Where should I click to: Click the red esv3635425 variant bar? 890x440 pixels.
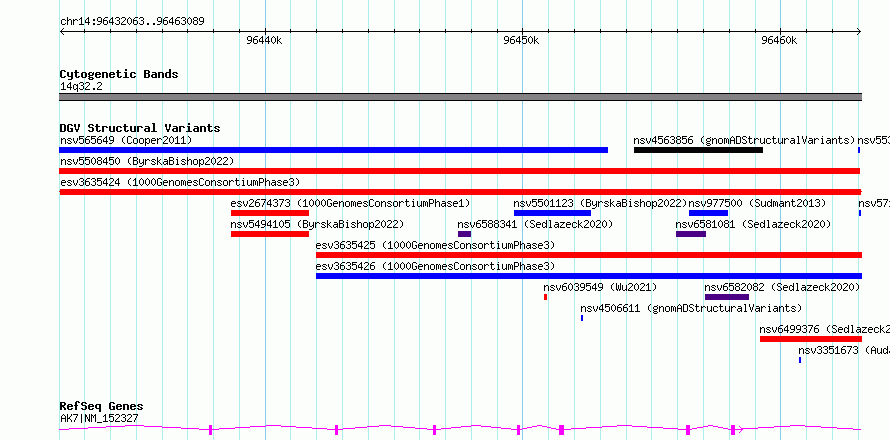589,255
